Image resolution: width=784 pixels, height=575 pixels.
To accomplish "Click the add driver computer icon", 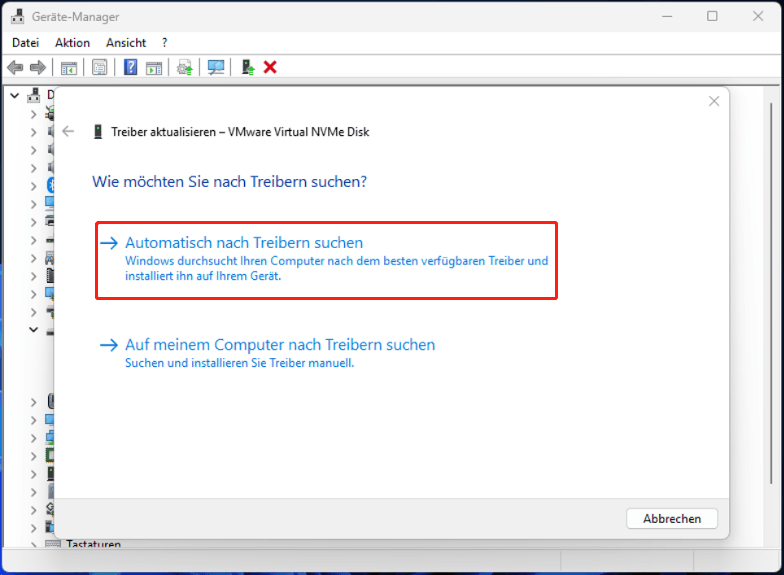I will 248,67.
